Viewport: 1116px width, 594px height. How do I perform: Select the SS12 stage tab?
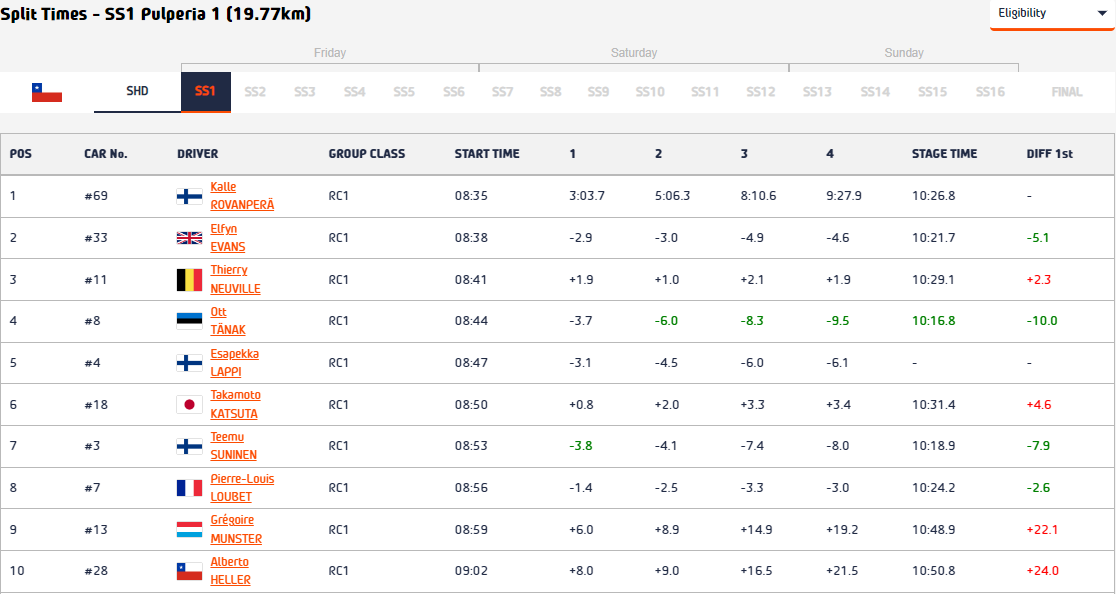point(760,92)
